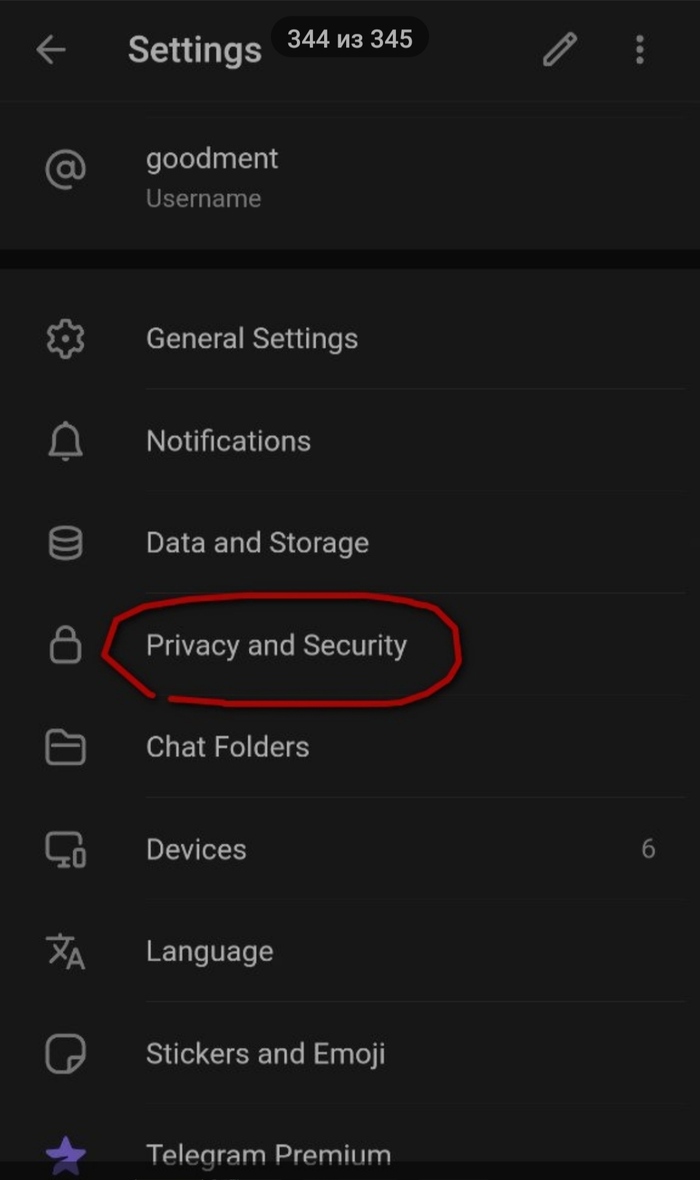Tap the Data and Storage database icon
Viewport: 700px width, 1180px height.
(66, 543)
